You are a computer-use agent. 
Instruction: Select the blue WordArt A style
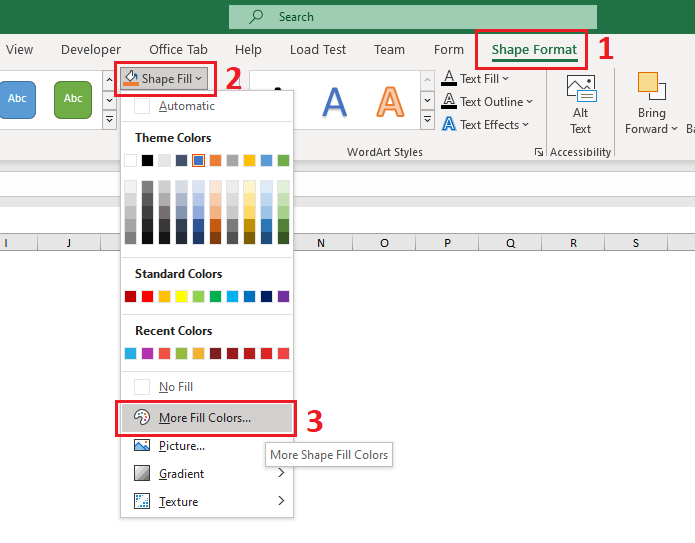(334, 102)
